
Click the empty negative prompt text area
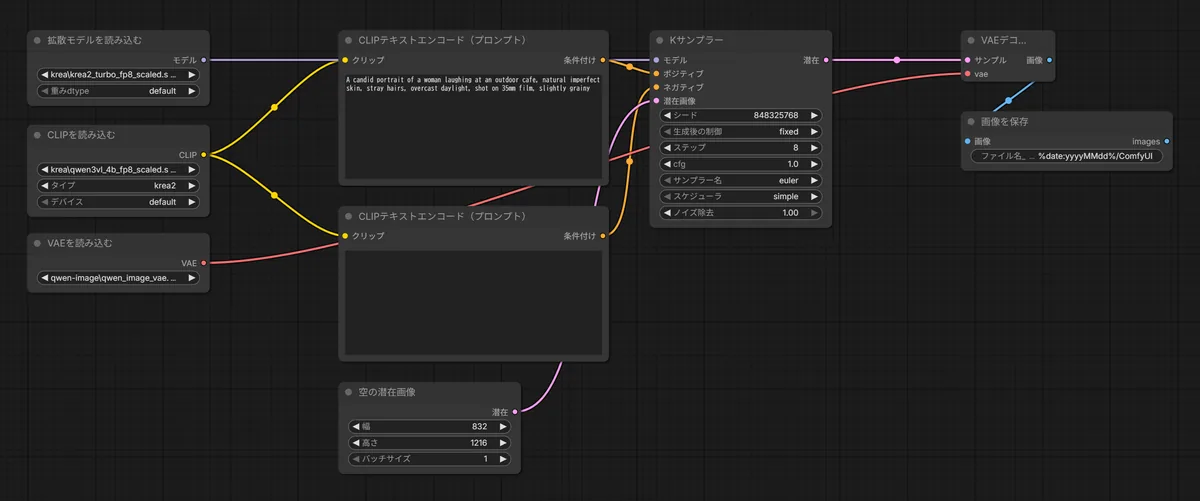point(474,302)
